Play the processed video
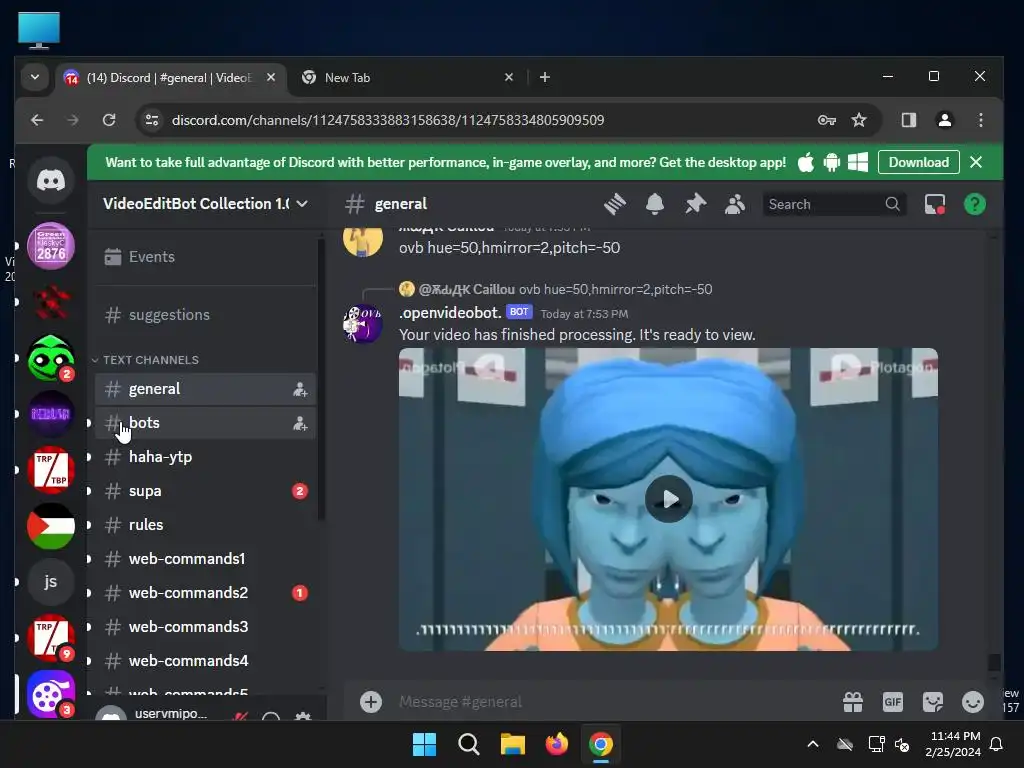This screenshot has width=1024, height=768. 669,500
